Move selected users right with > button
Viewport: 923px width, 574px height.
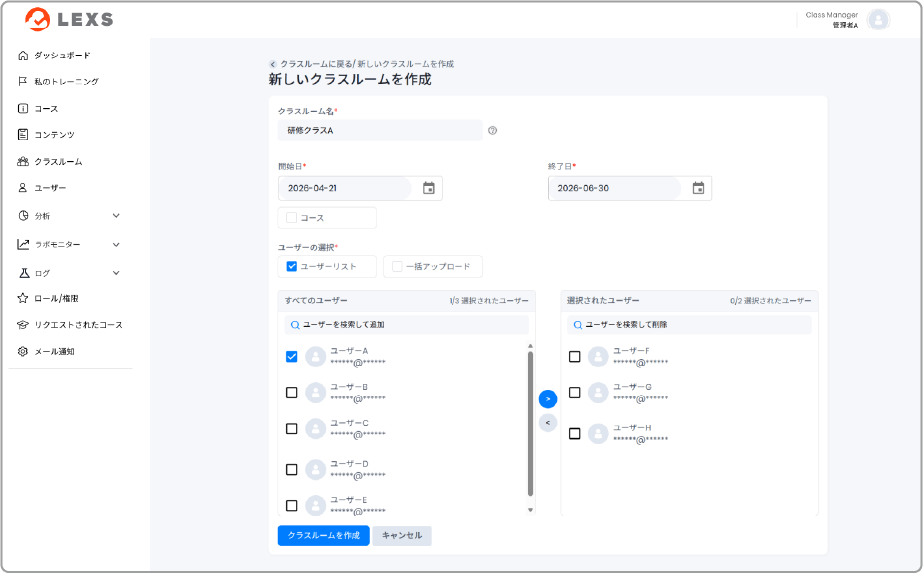(x=548, y=399)
